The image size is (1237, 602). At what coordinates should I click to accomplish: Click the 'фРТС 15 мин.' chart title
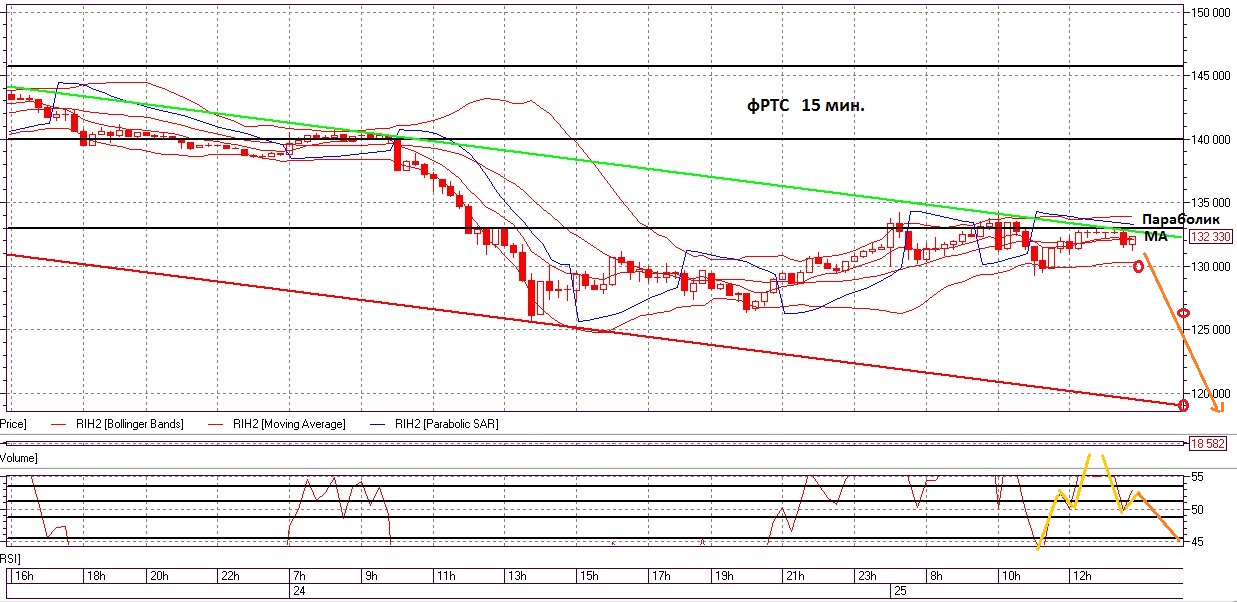[806, 104]
